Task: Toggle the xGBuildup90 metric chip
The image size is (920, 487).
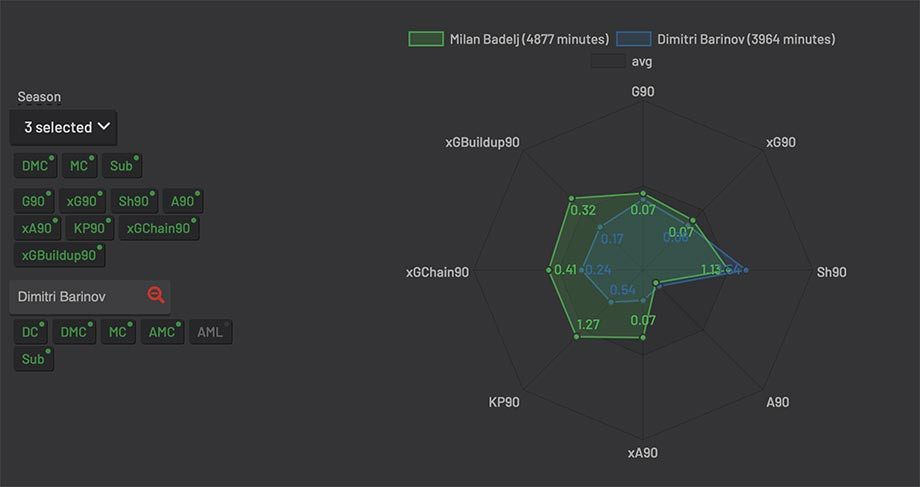Action: point(60,255)
